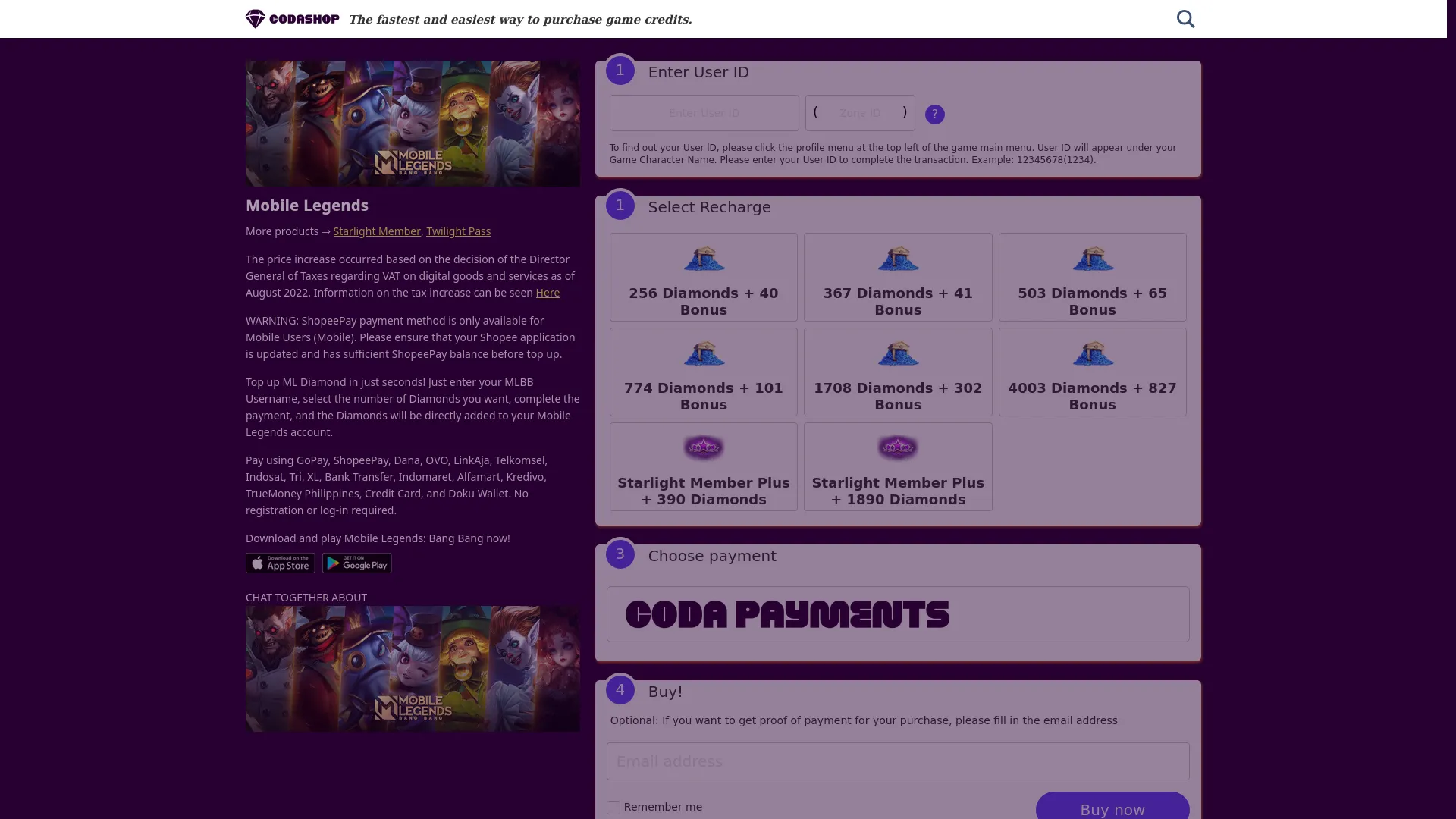Click the diamond icon for 503 Diamonds
The height and width of the screenshot is (819, 1456).
point(1093,259)
